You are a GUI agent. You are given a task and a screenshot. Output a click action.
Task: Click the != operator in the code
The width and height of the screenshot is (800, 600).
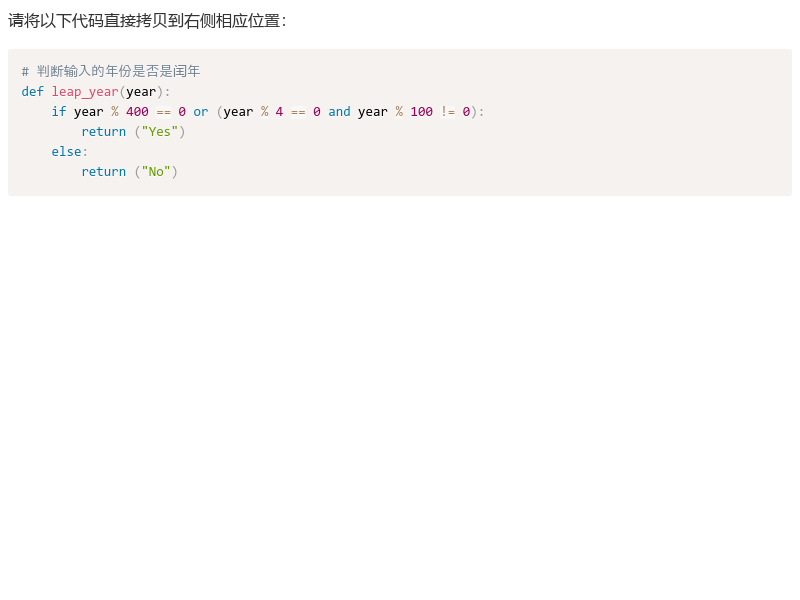click(447, 112)
